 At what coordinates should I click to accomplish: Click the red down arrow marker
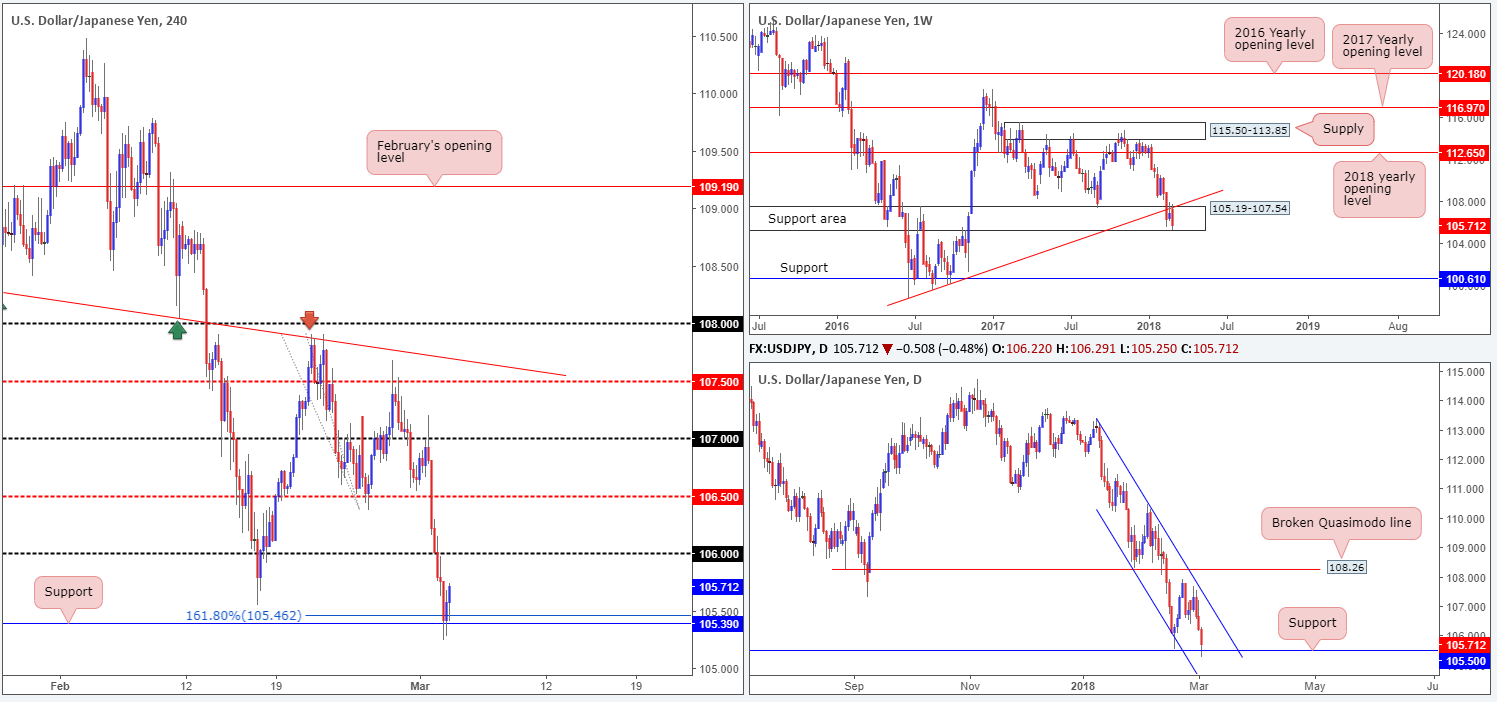click(x=309, y=320)
